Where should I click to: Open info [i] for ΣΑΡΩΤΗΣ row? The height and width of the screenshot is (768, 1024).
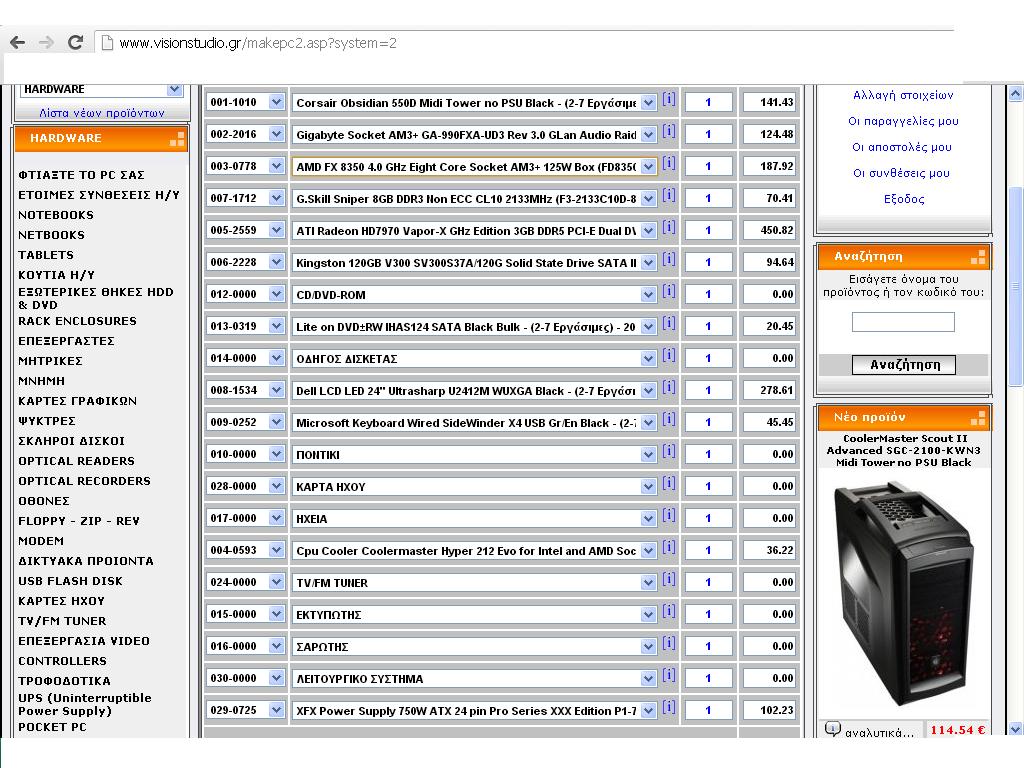(669, 643)
